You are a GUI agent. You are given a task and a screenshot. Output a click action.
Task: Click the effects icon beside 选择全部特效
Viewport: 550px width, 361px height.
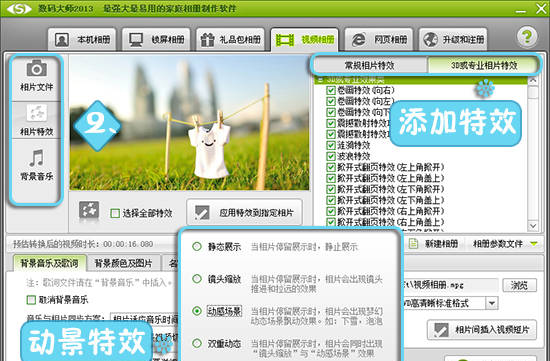pyautogui.click(x=89, y=211)
